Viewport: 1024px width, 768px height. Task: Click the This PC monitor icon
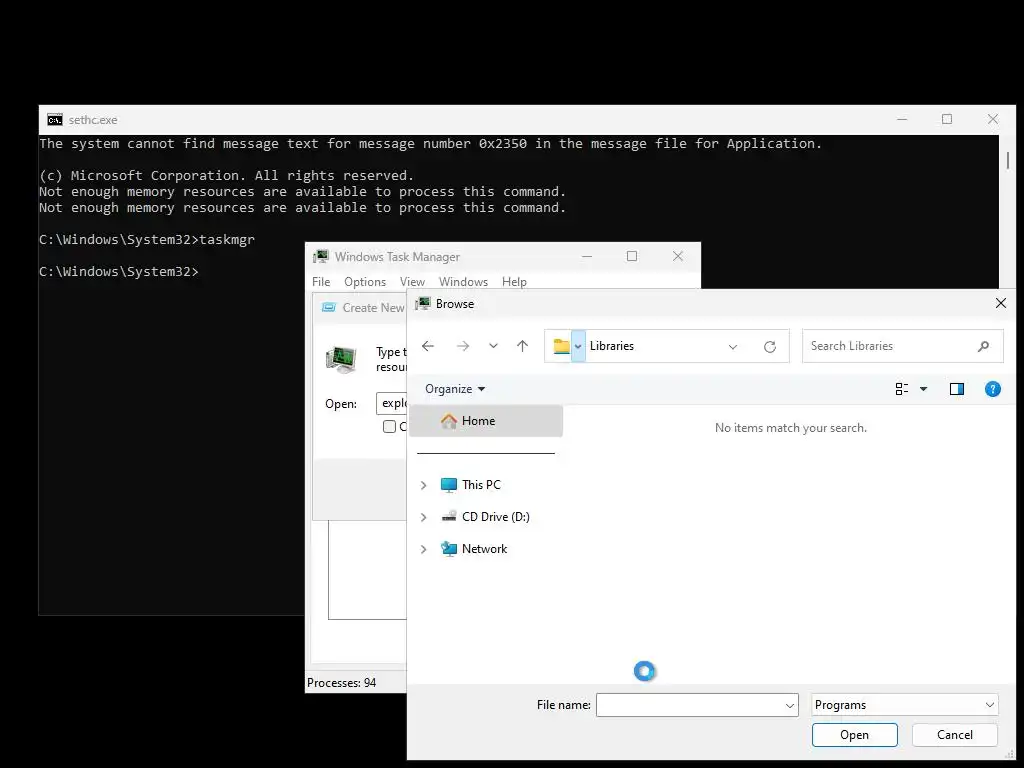(x=449, y=485)
